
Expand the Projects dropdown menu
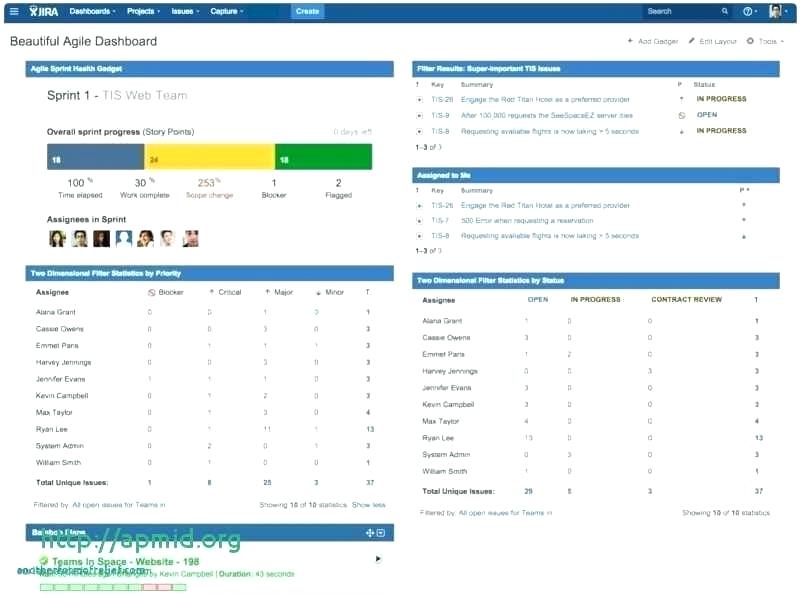143,11
